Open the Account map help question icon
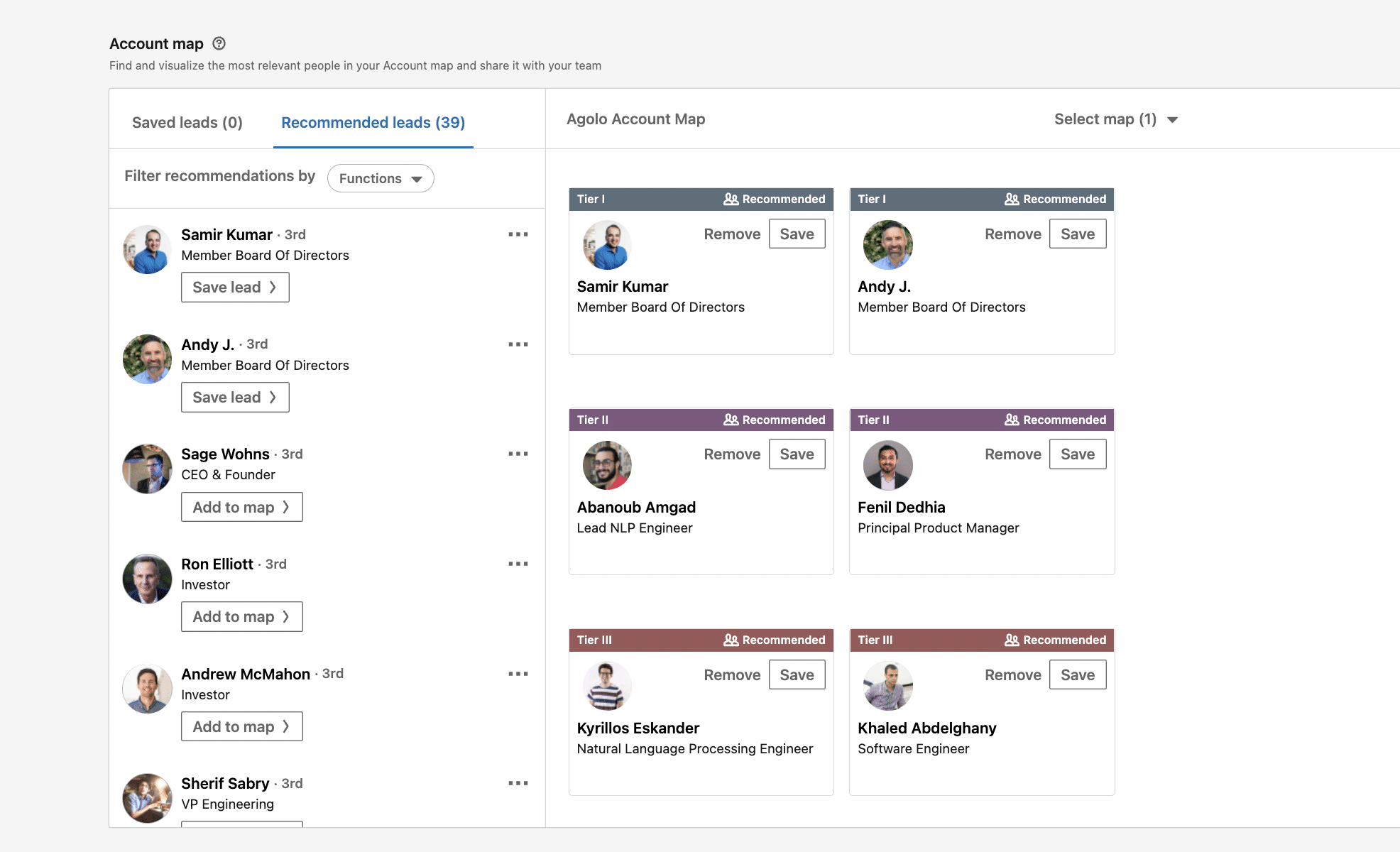Image resolution: width=1400 pixels, height=852 pixels. coord(219,43)
